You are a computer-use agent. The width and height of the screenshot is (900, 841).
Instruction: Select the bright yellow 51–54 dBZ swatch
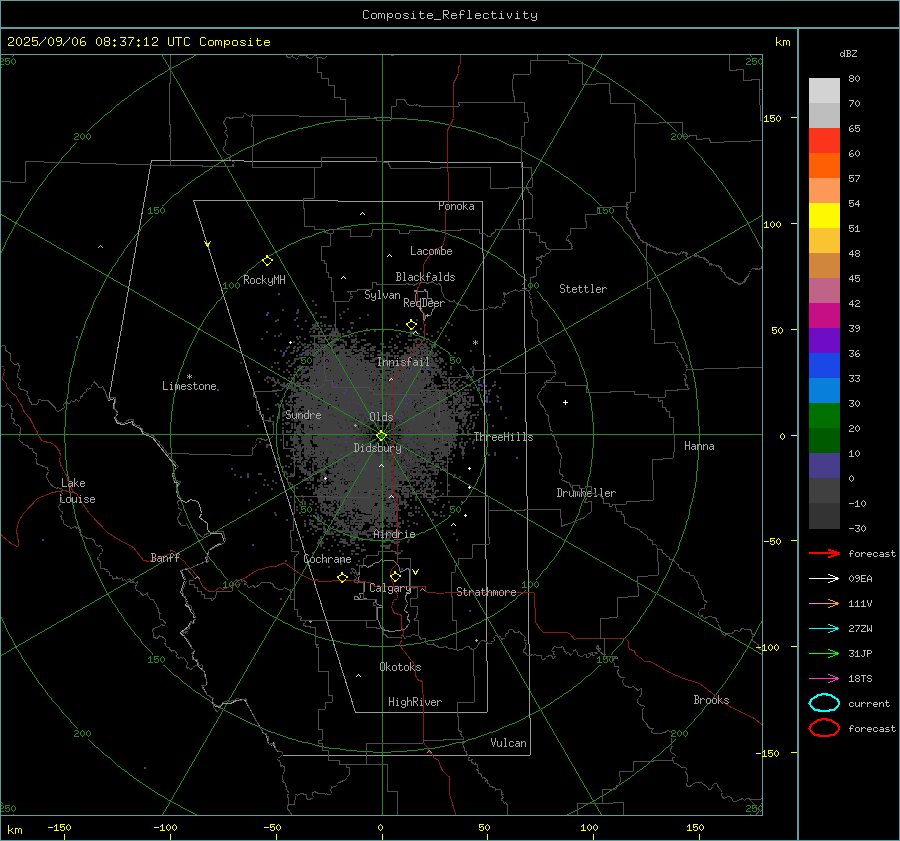(824, 215)
